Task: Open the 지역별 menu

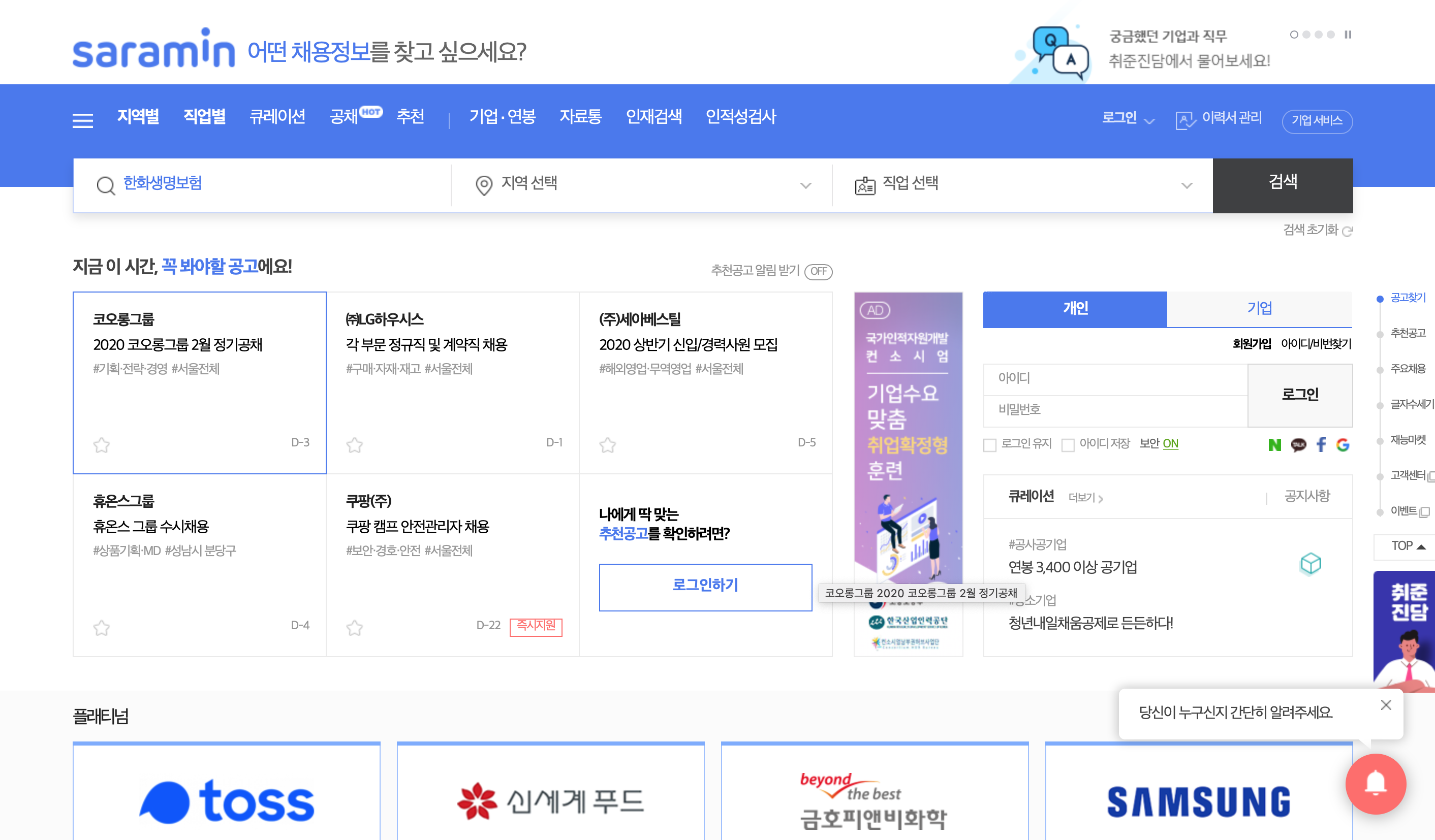Action: pyautogui.click(x=138, y=117)
